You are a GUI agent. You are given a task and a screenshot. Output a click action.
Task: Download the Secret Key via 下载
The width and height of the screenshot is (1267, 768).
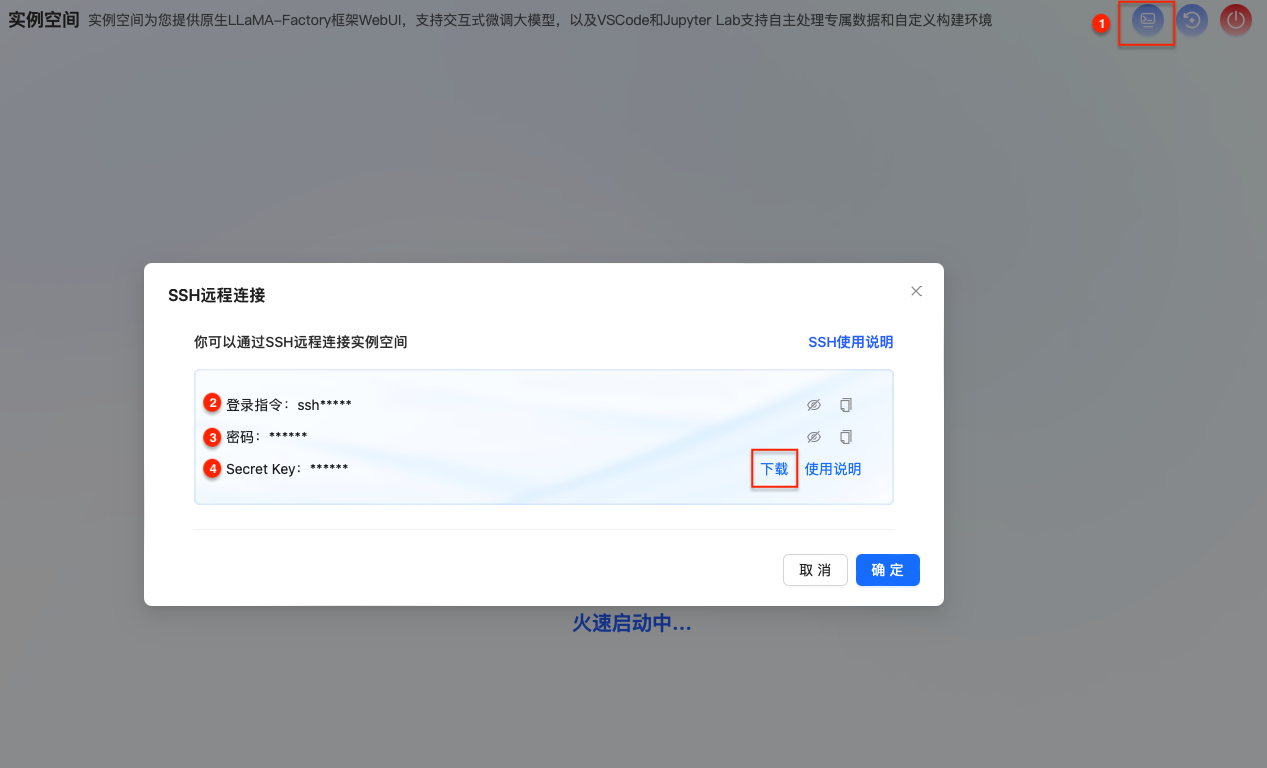pos(774,469)
